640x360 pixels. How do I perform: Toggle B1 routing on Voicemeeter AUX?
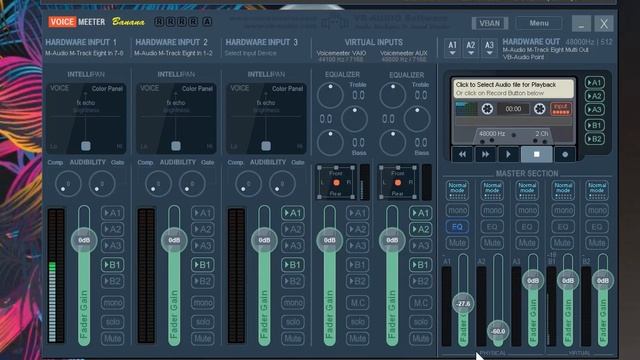420,265
